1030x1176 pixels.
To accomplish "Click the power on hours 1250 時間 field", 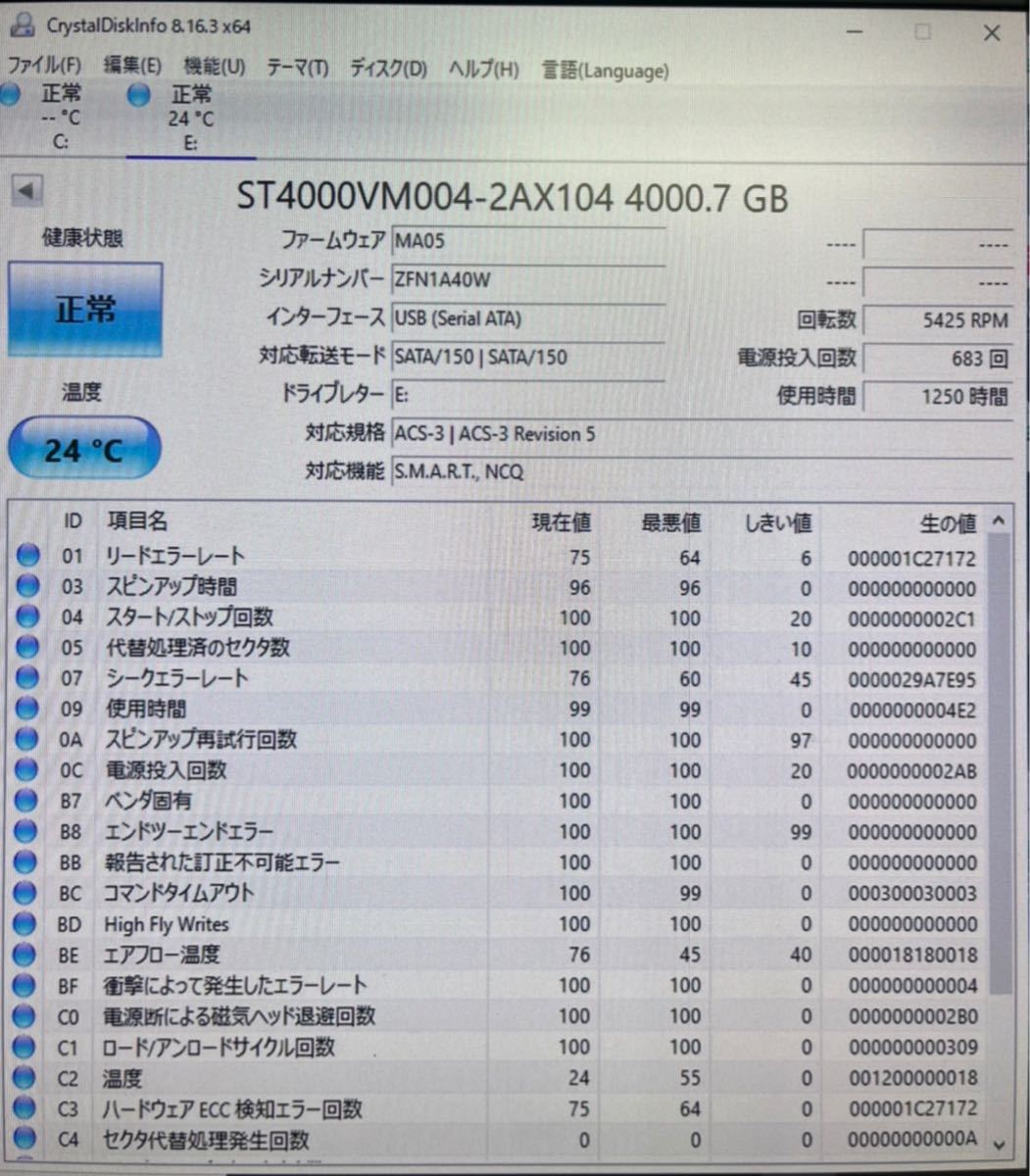I will tap(938, 397).
